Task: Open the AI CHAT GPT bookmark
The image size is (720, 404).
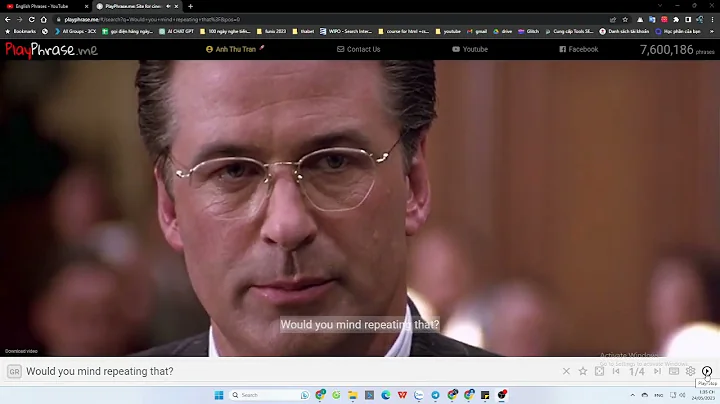Action: click(x=176, y=31)
